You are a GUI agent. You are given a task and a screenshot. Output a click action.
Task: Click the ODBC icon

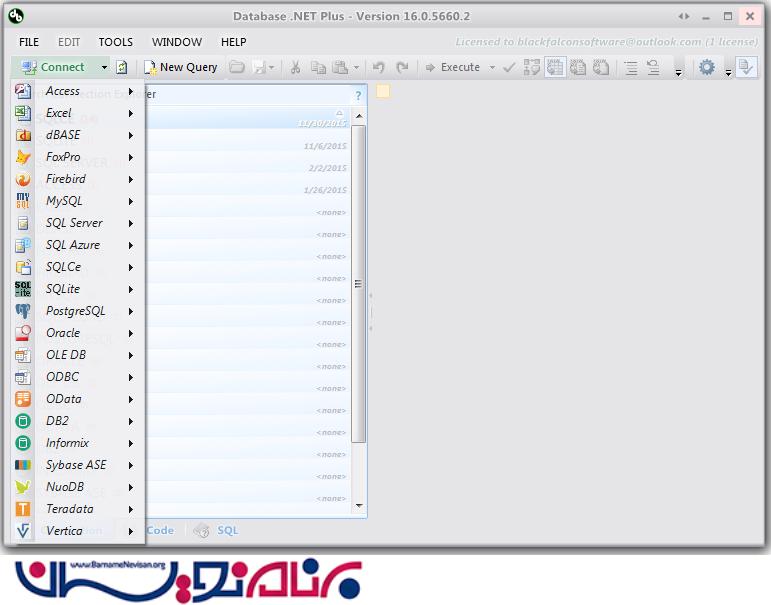click(x=23, y=377)
